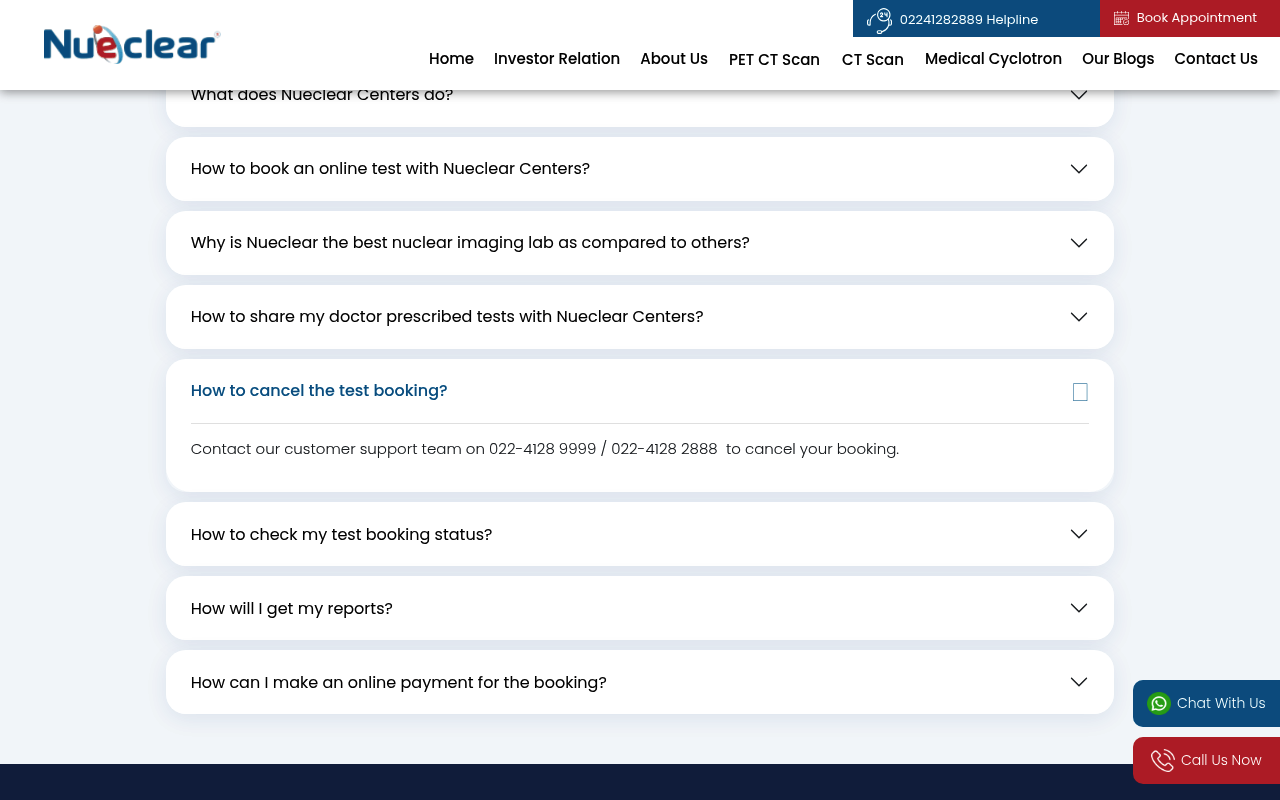Click the Nueclear logo

pos(131,45)
